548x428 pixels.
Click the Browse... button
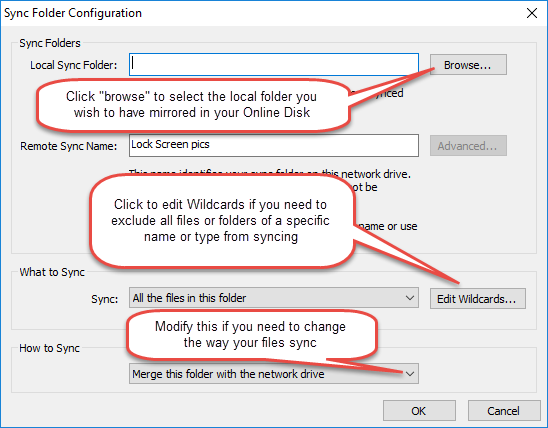tap(468, 65)
